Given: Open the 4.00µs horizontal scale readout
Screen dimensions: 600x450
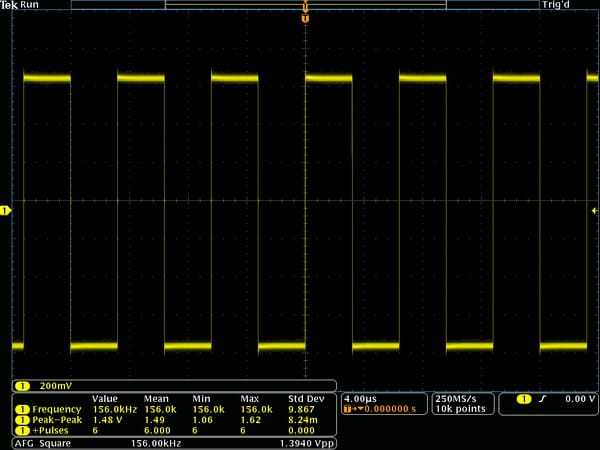Looking at the screenshot, I should (358, 398).
